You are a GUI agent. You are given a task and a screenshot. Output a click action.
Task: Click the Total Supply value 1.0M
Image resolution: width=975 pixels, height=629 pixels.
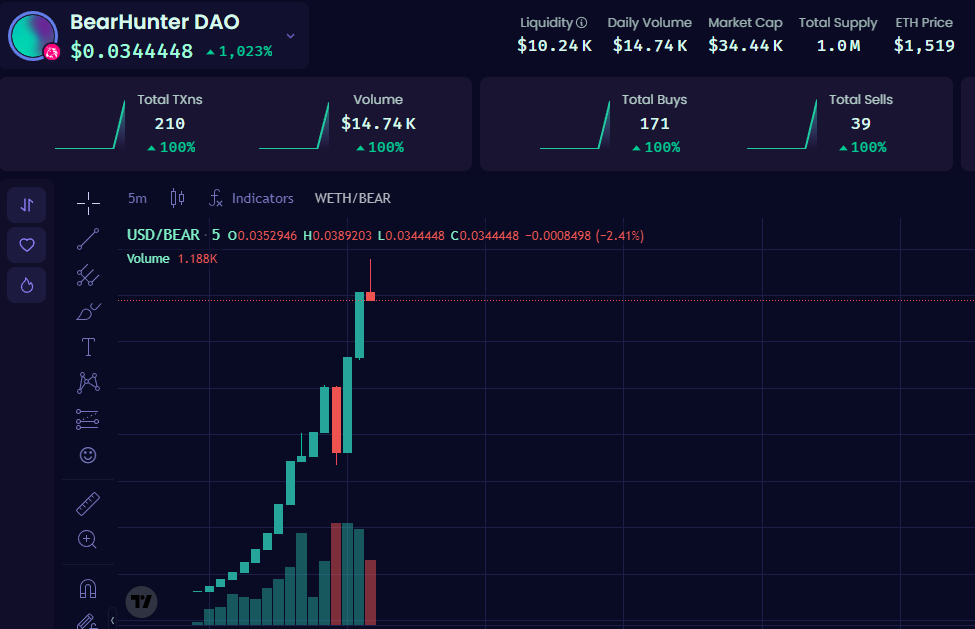tap(838, 45)
